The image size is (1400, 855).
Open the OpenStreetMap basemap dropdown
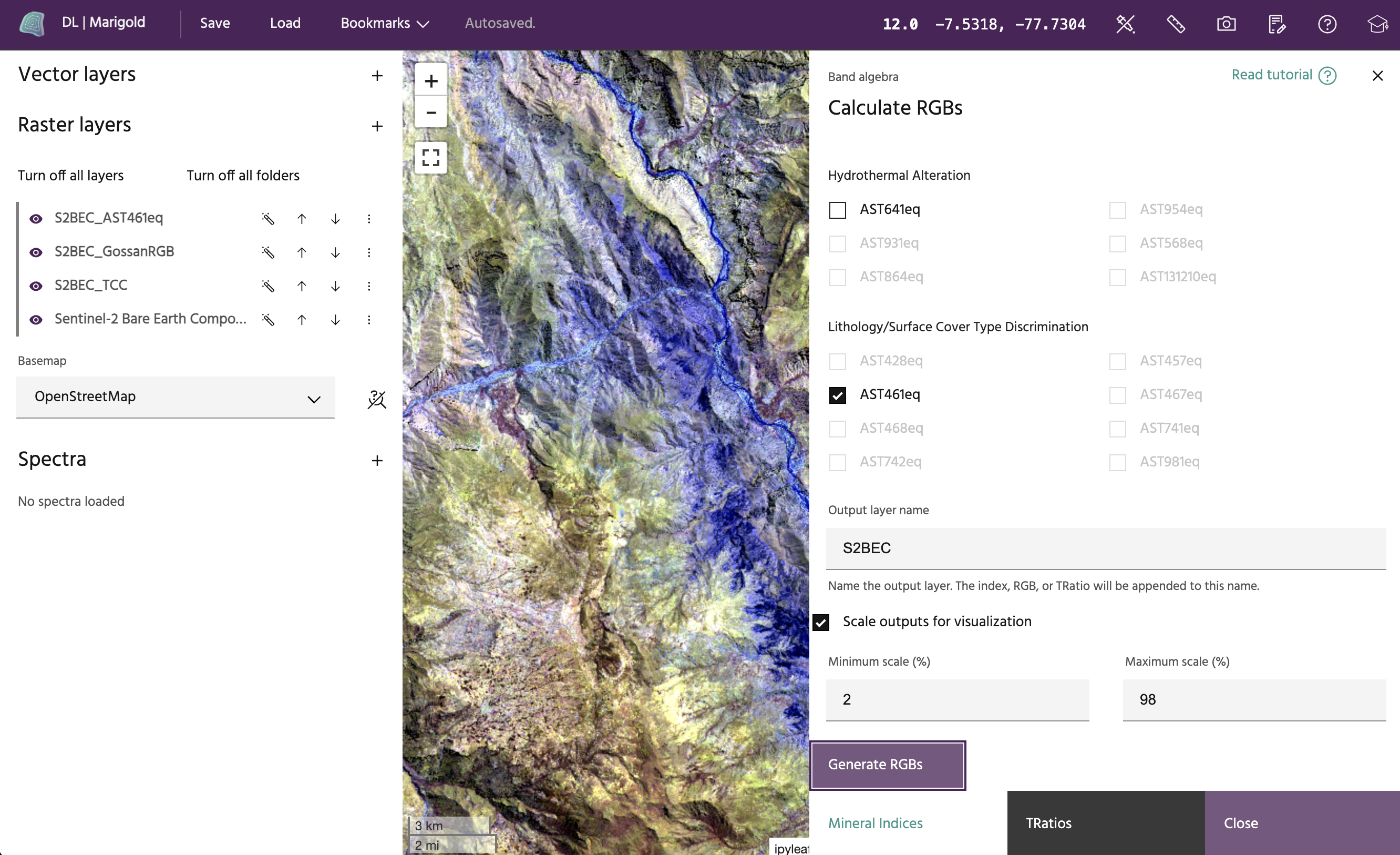pyautogui.click(x=175, y=397)
